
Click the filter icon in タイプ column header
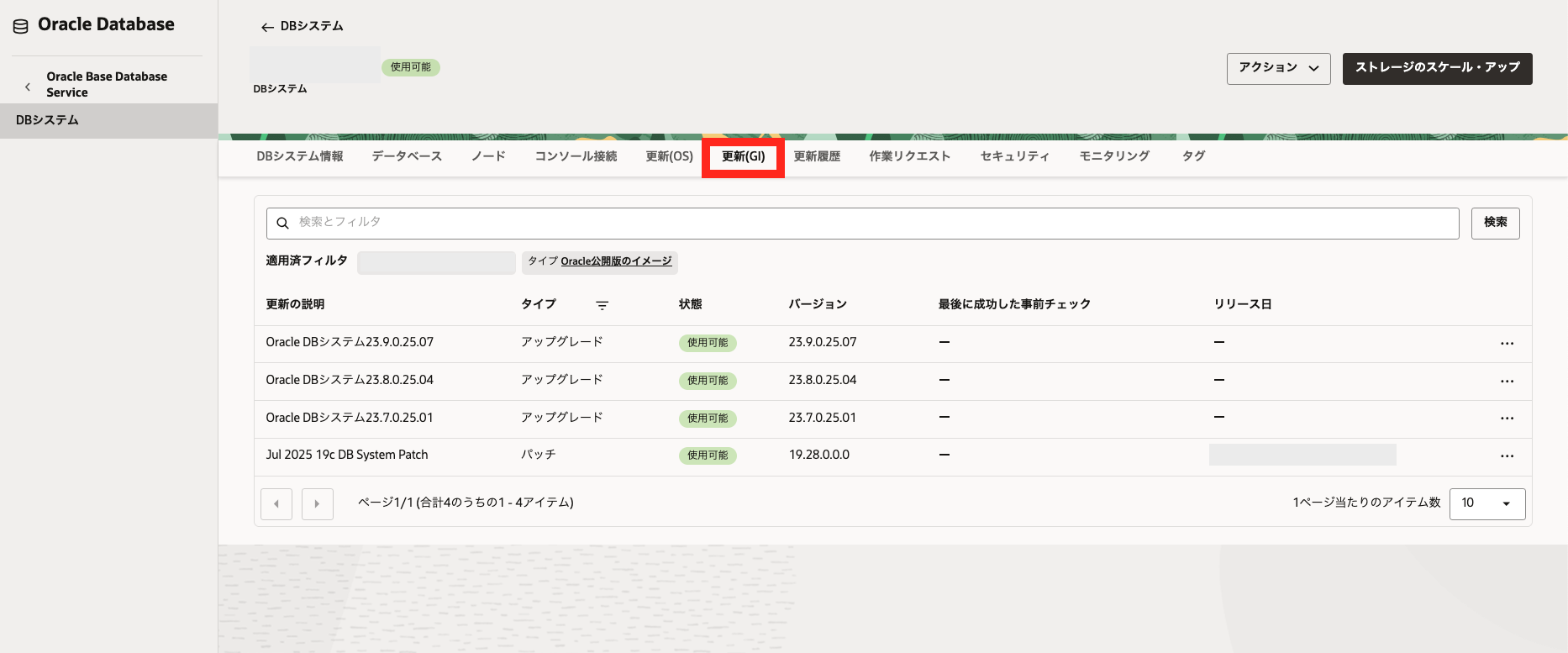tap(602, 305)
